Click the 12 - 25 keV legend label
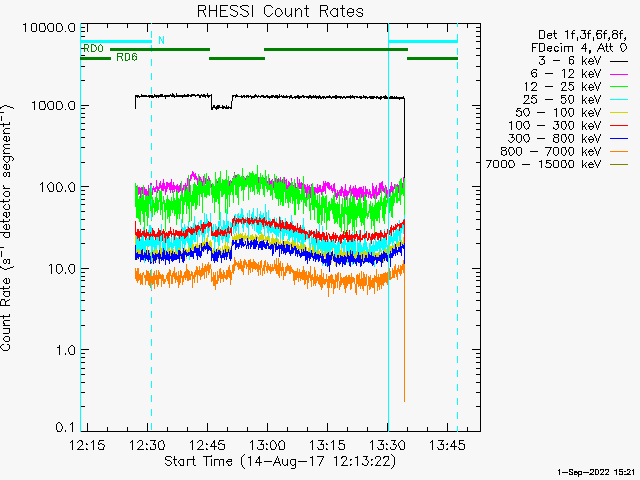The image size is (640, 480). point(562,87)
